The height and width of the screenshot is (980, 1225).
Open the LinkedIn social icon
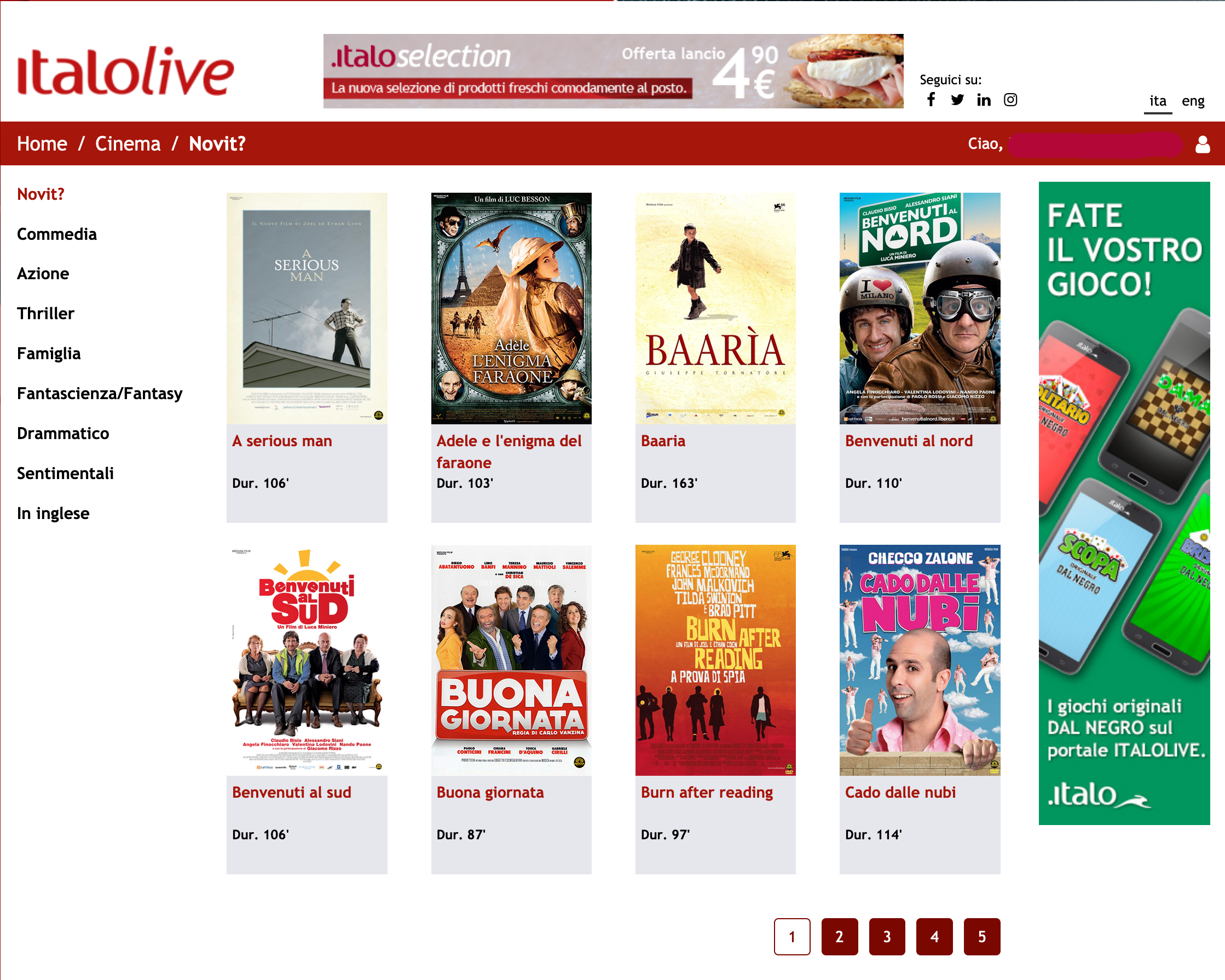click(x=984, y=100)
